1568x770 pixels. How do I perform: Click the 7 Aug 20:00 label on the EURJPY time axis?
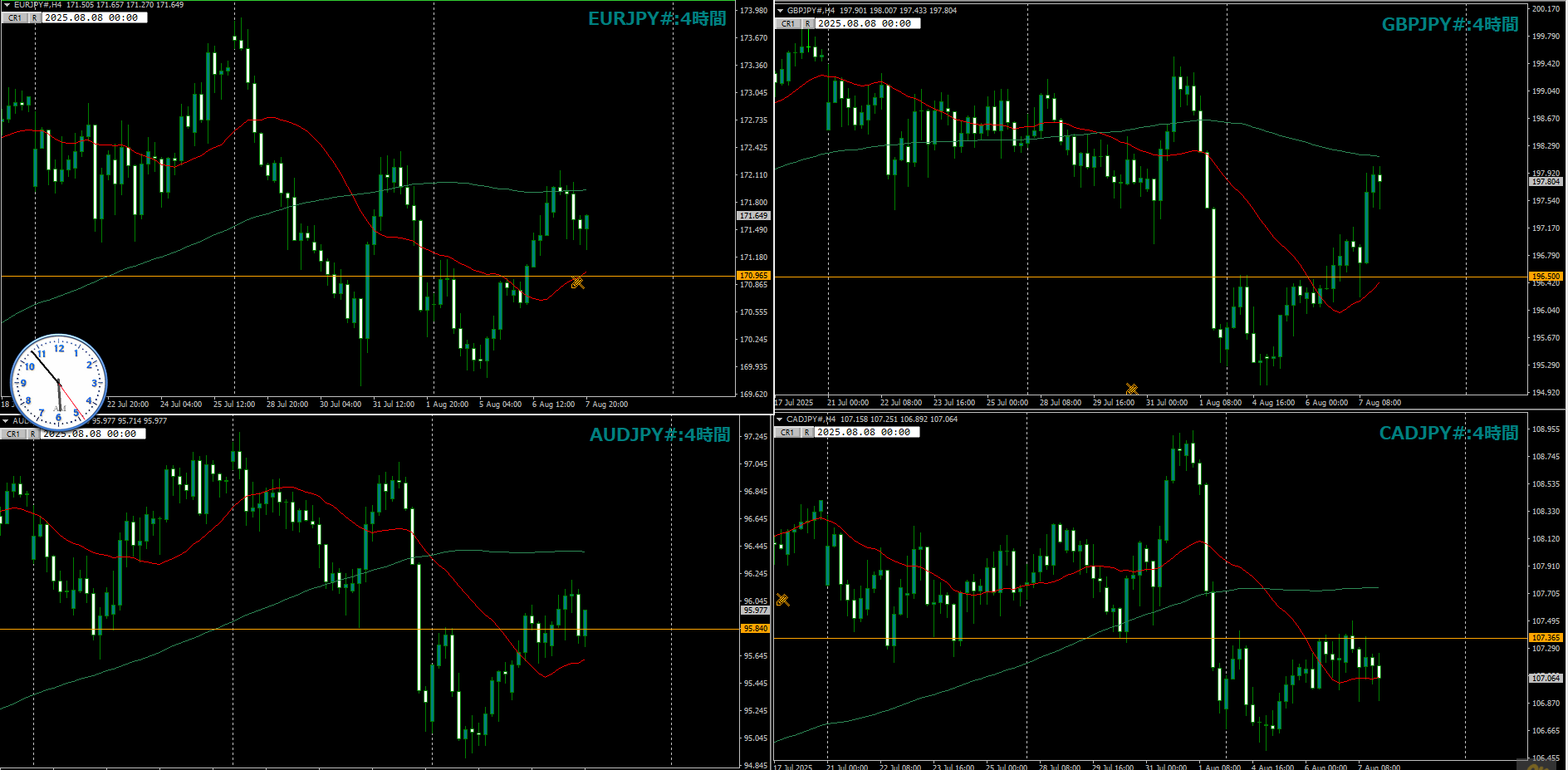pos(606,405)
